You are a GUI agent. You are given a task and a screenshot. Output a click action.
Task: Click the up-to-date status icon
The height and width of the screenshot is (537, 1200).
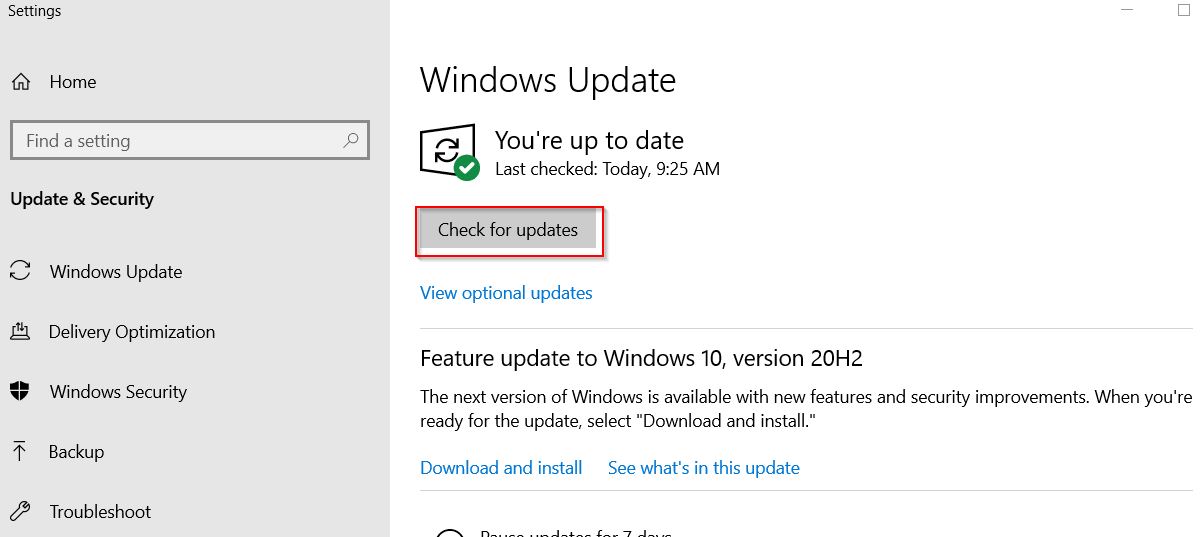[449, 153]
